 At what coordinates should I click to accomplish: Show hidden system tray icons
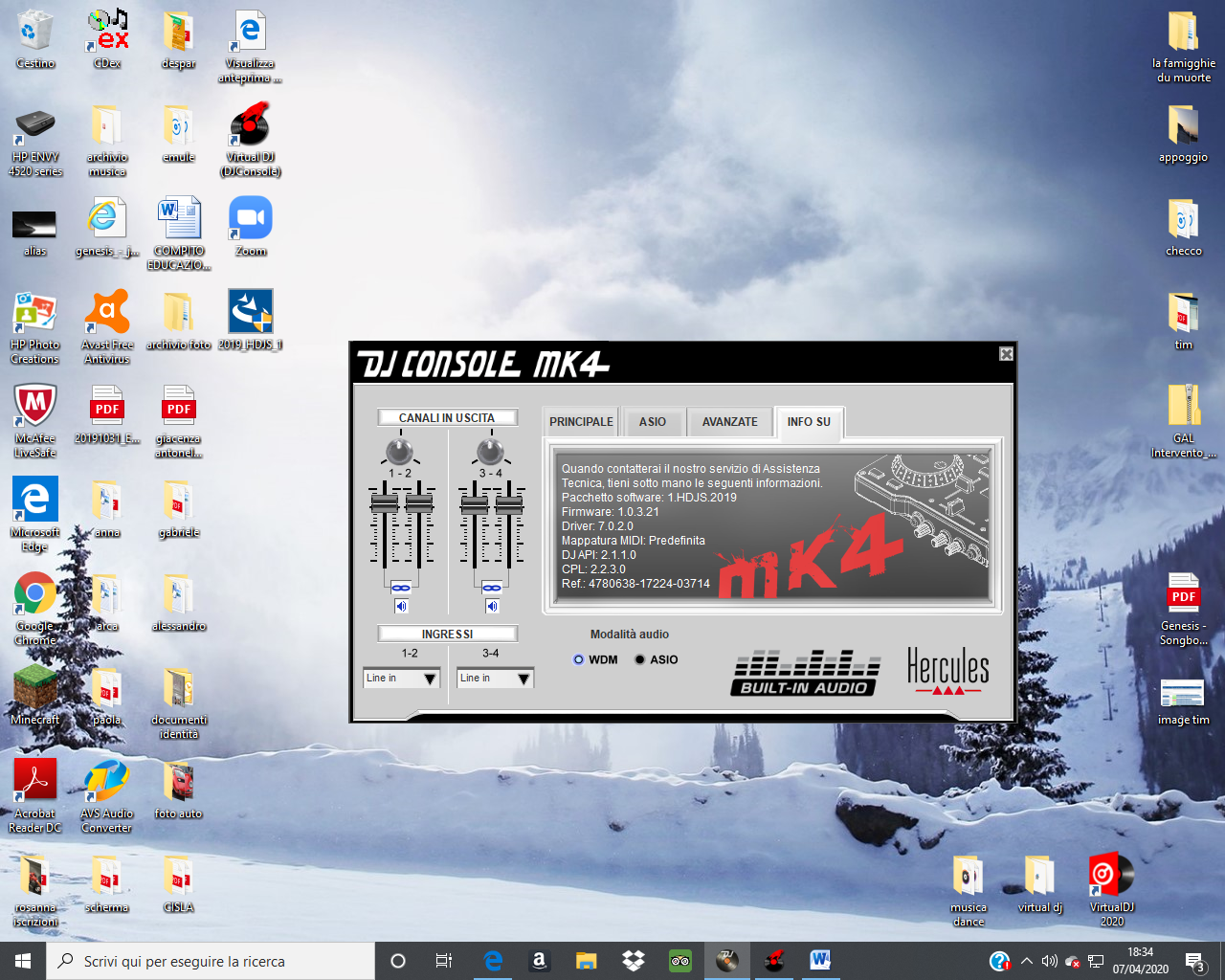click(1027, 961)
